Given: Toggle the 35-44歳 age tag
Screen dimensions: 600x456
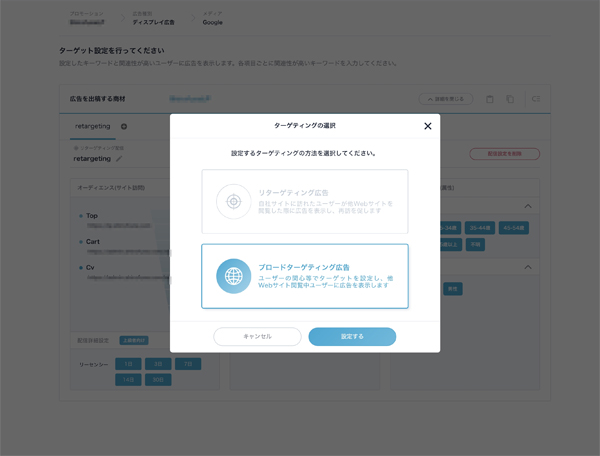Looking at the screenshot, I should (x=479, y=228).
